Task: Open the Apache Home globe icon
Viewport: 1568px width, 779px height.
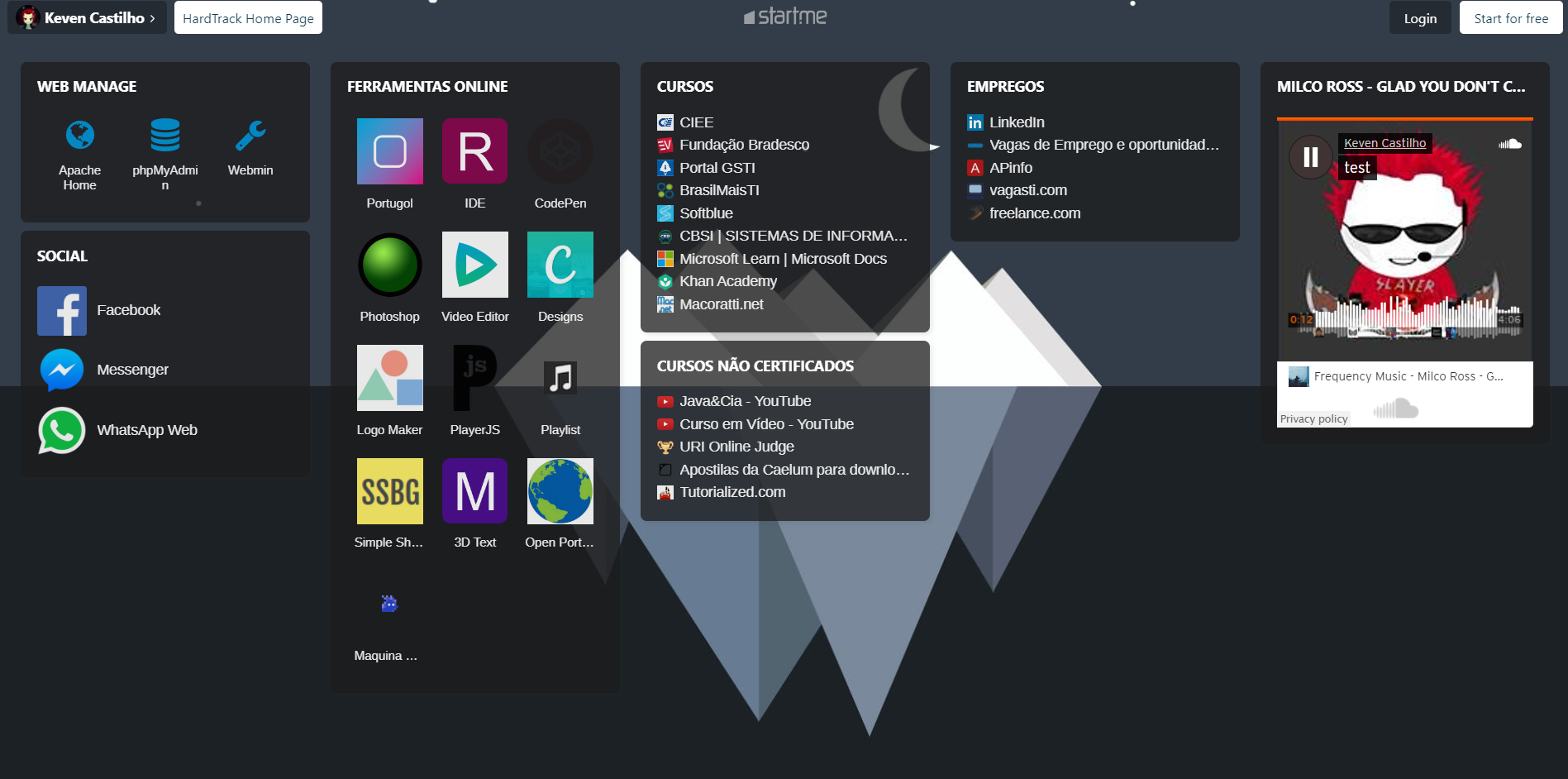Action: click(80, 135)
